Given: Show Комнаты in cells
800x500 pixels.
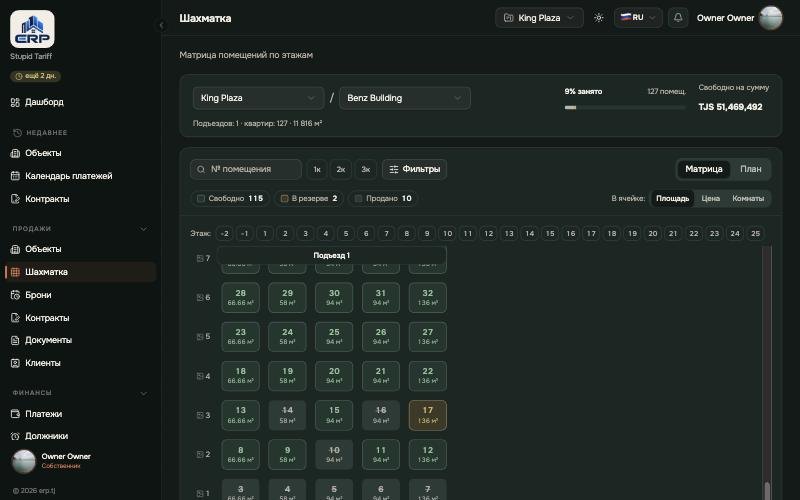Looking at the screenshot, I should [748, 198].
